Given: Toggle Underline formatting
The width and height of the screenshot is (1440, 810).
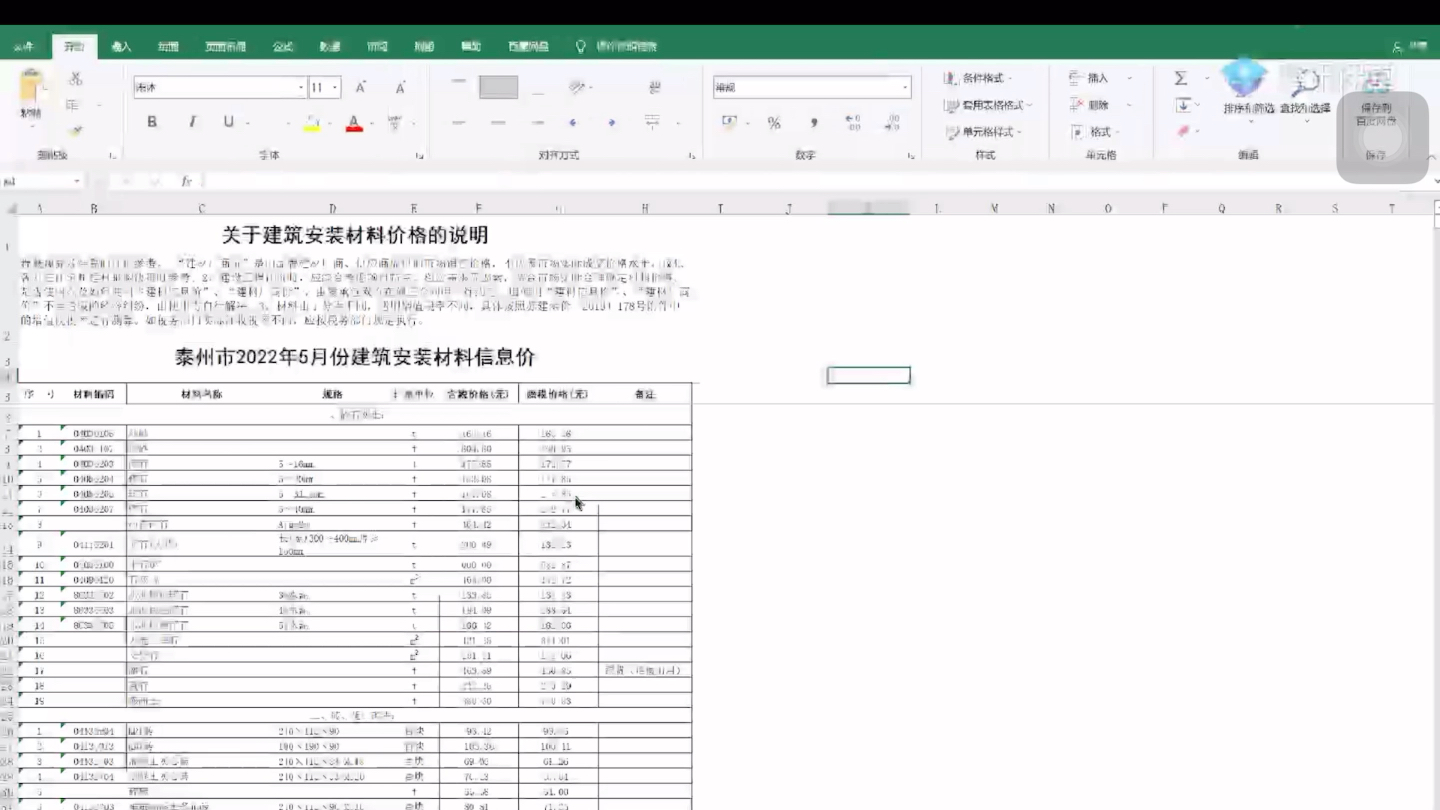Looking at the screenshot, I should pyautogui.click(x=229, y=122).
